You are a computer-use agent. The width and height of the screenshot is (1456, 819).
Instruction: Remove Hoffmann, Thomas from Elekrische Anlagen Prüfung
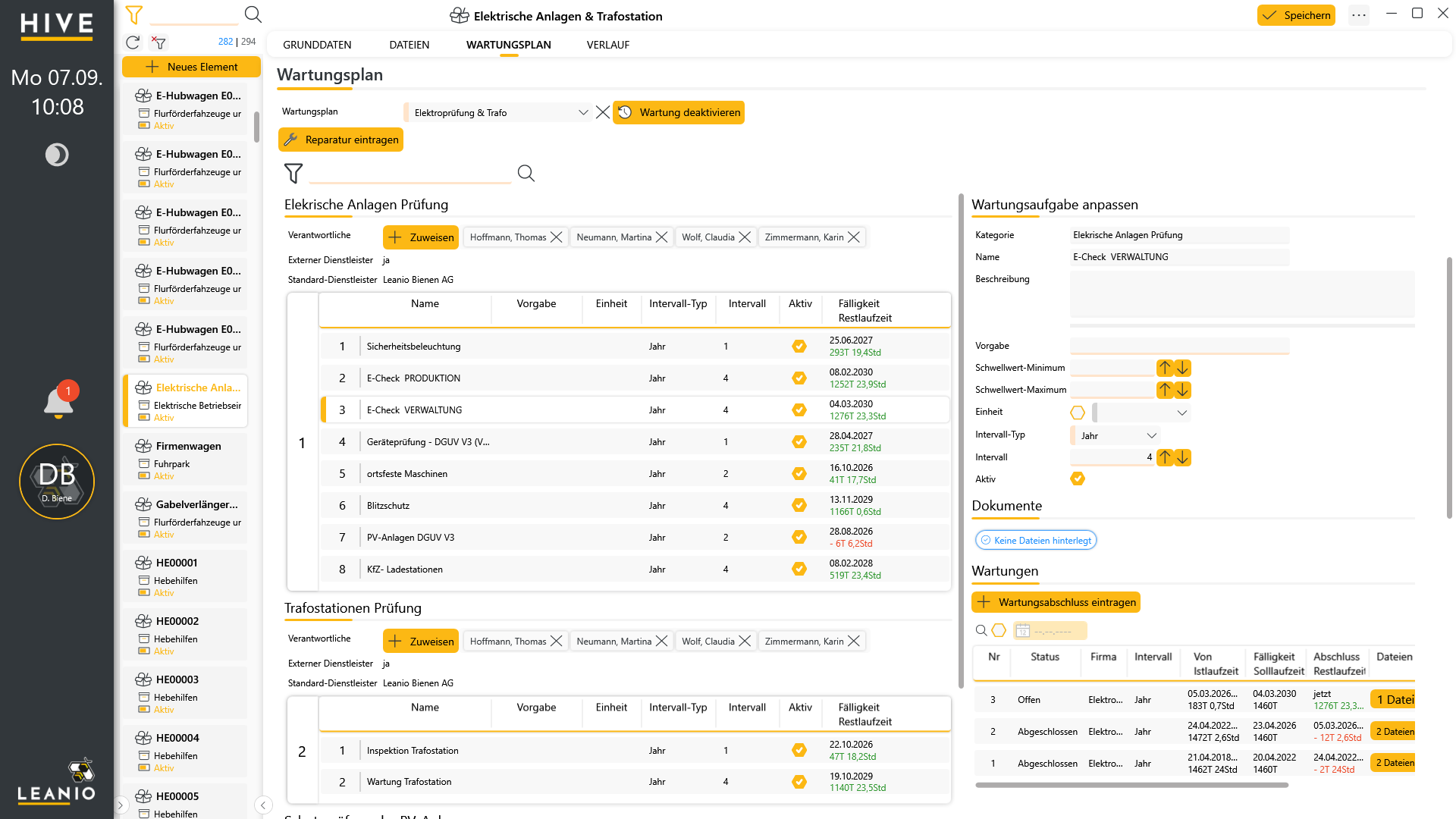pos(556,237)
